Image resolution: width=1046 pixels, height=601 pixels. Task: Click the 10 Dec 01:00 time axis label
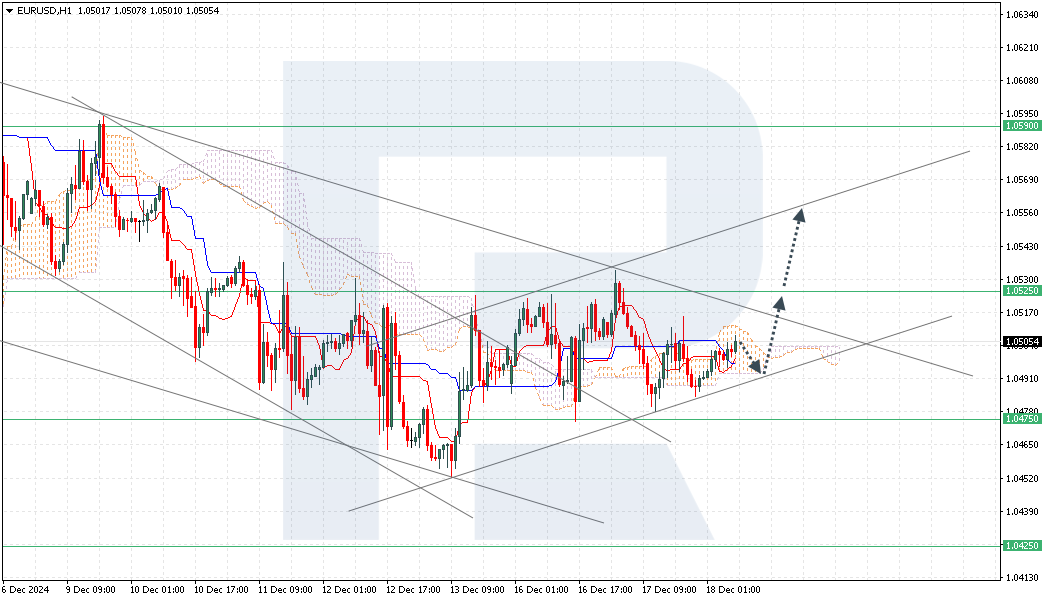coord(157,590)
